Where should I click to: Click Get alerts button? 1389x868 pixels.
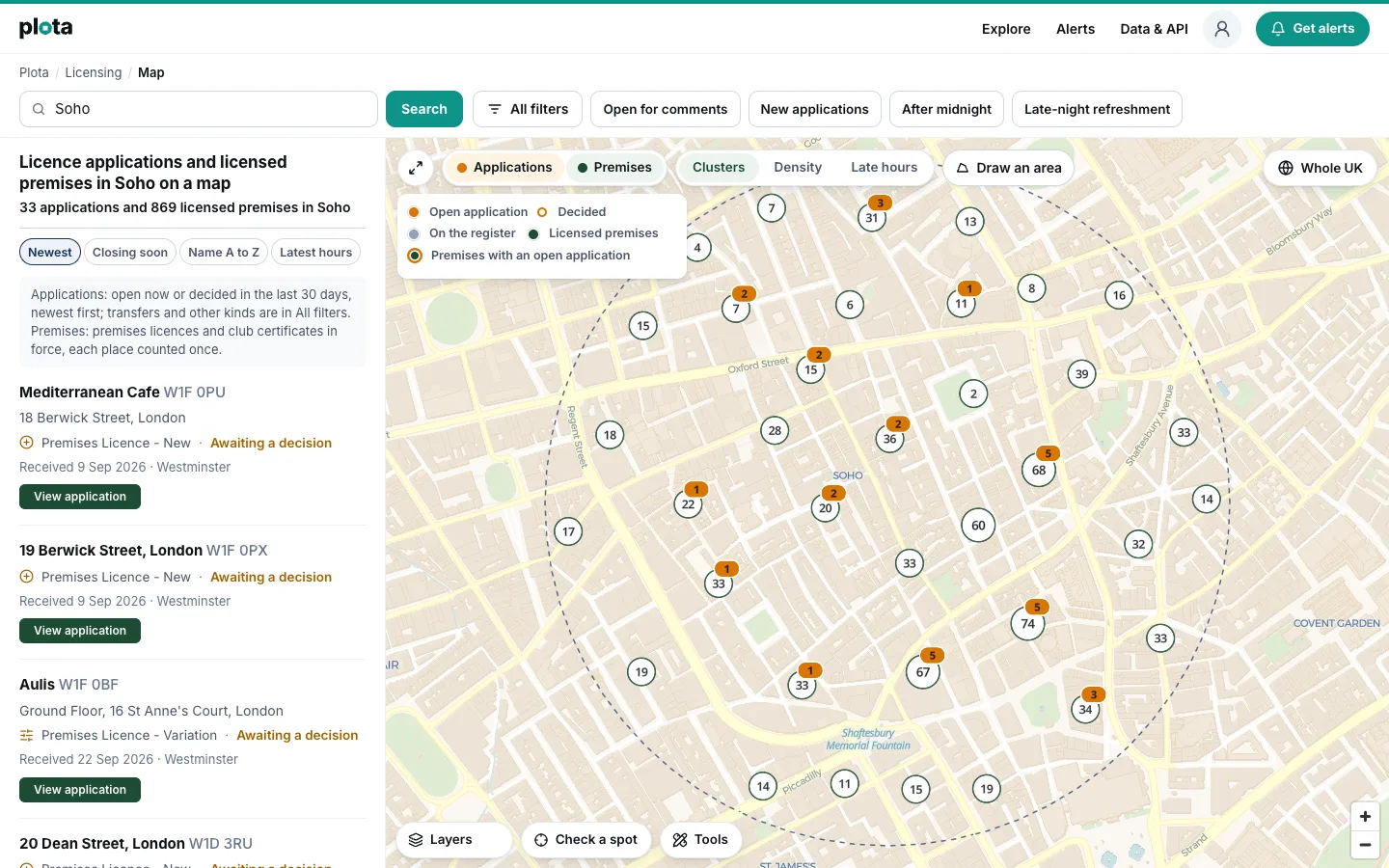click(1313, 29)
